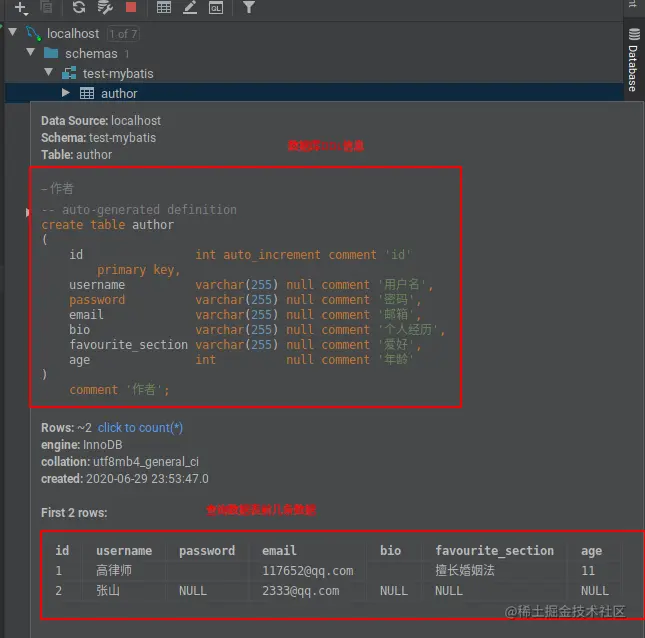Click the "primary key," DDL line
Image resolution: width=645 pixels, height=638 pixels.
click(x=139, y=270)
